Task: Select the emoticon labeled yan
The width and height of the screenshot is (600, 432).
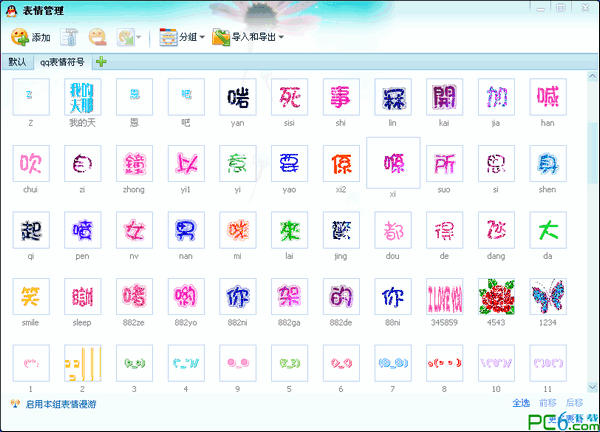Action: 238,98
